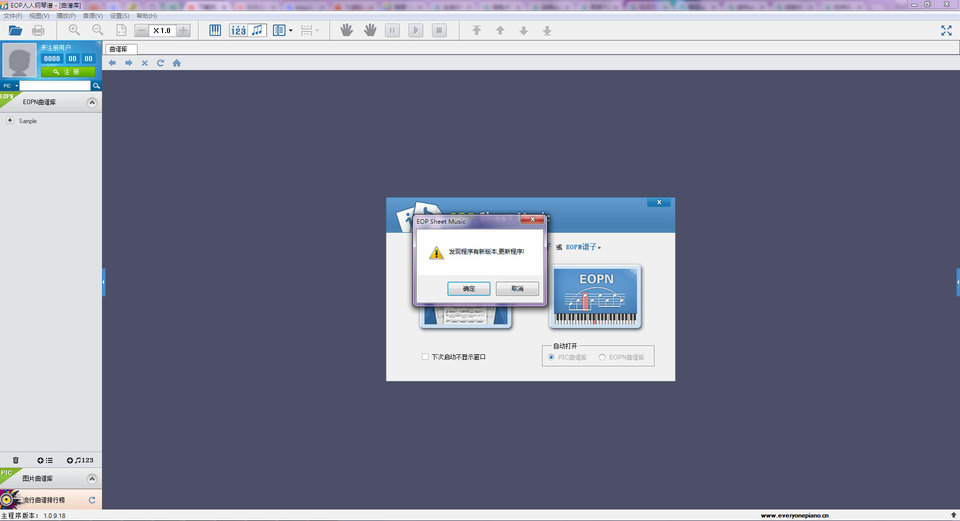Click the music note display icon
Image resolution: width=960 pixels, height=521 pixels.
(x=258, y=31)
